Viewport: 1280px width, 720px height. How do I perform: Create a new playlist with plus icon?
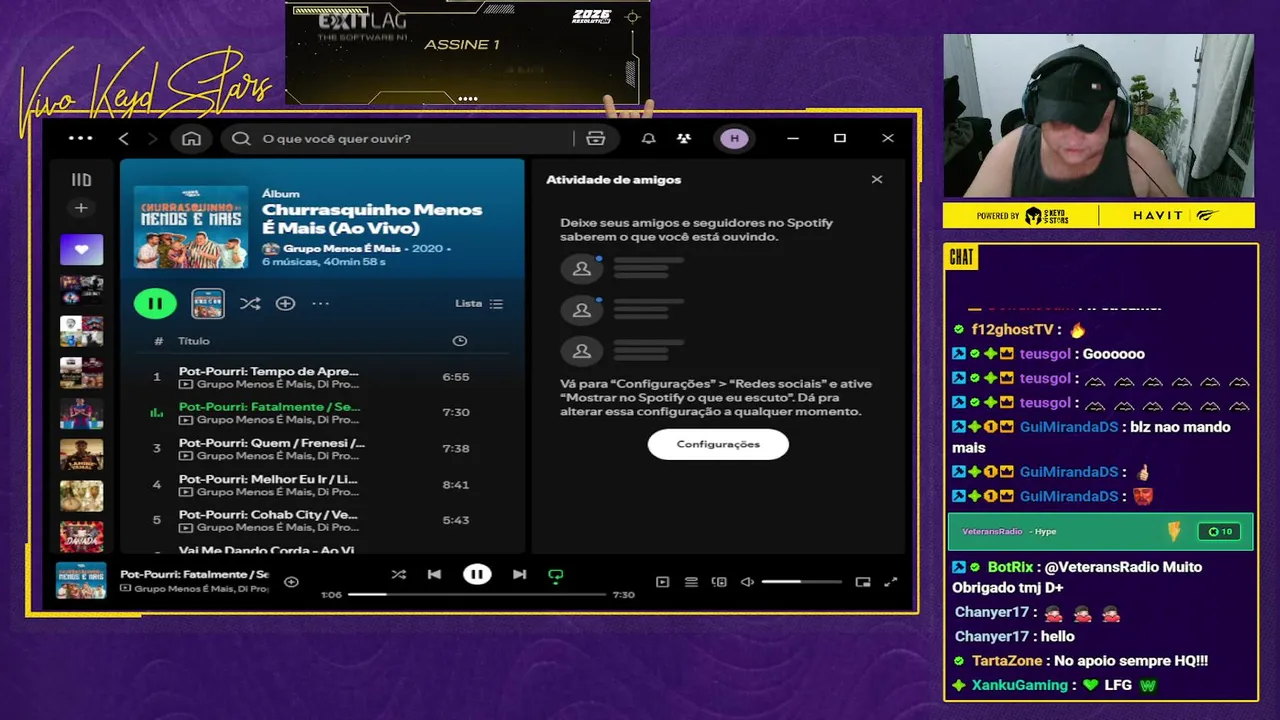coord(81,208)
